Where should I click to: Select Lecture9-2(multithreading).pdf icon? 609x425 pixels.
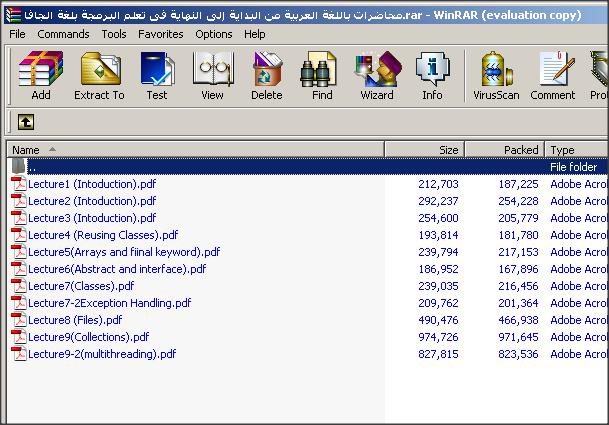pos(19,354)
